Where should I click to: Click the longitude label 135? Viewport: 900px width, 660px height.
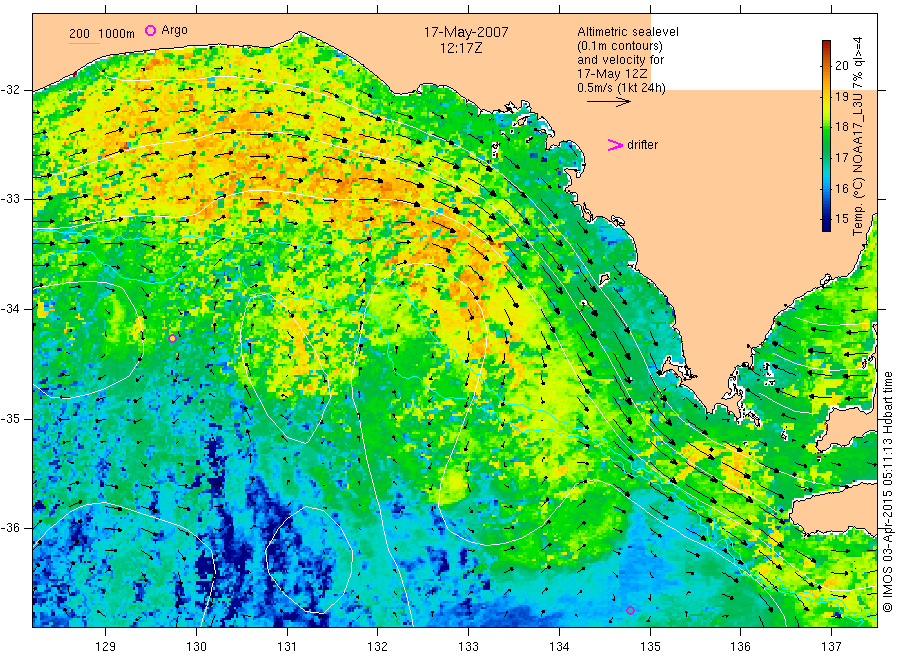pos(650,647)
